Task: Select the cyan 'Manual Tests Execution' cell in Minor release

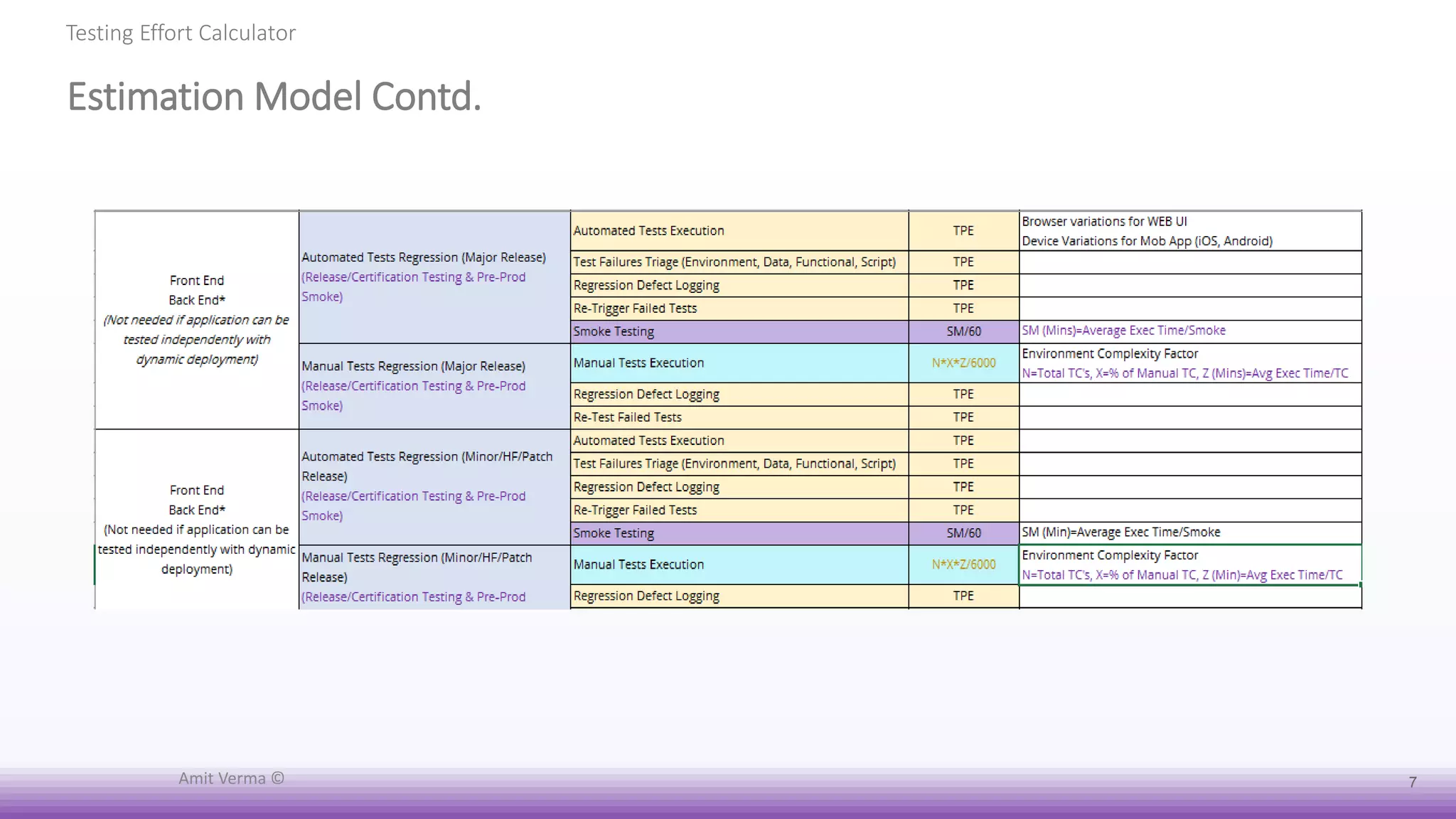Action: tap(739, 564)
